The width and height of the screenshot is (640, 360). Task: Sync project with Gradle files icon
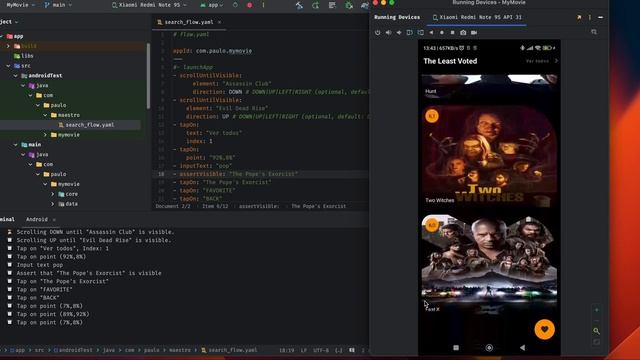click(315, 5)
